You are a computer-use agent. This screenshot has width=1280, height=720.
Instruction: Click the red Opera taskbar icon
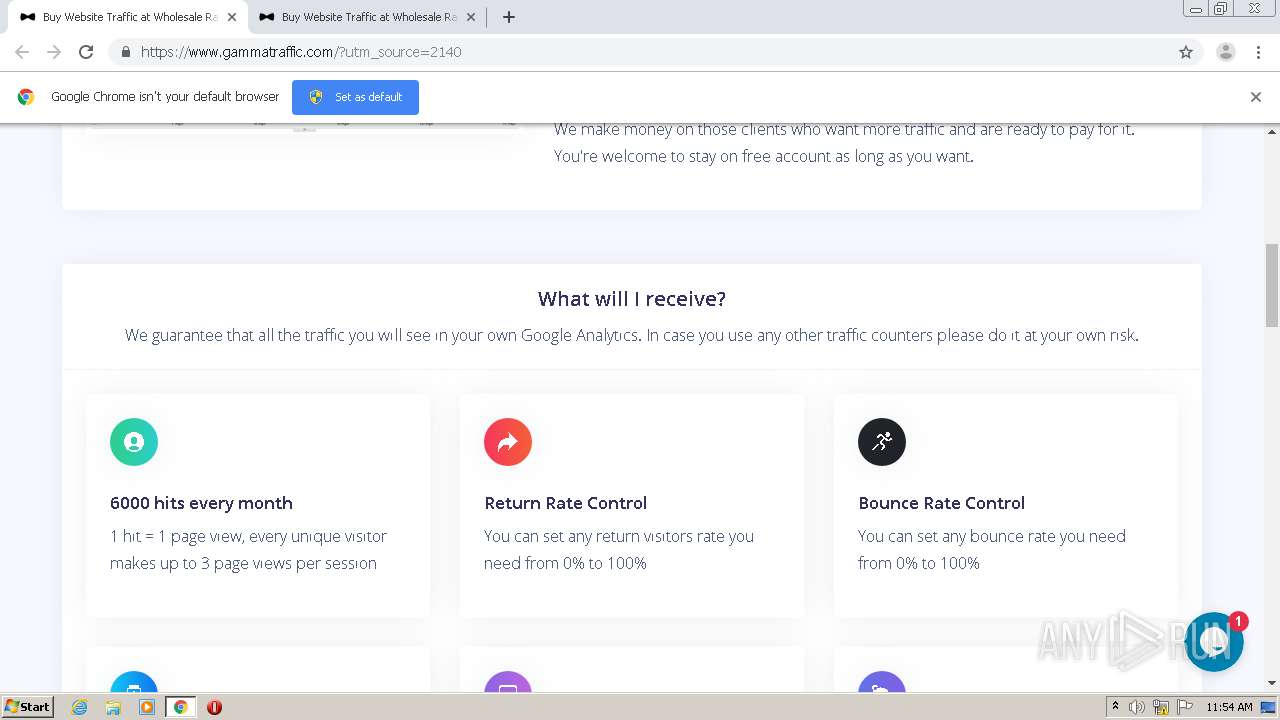click(x=214, y=707)
